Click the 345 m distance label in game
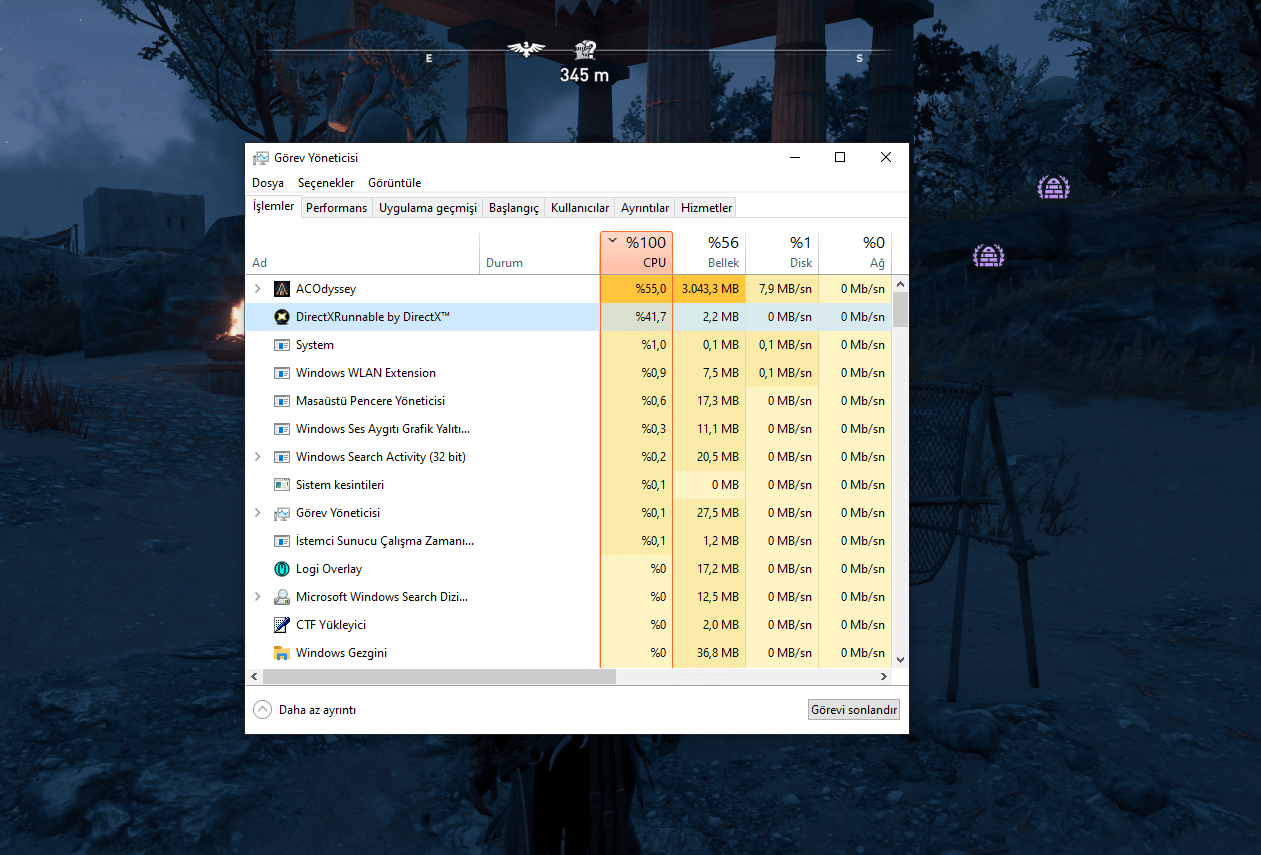The width and height of the screenshot is (1261, 855). pyautogui.click(x=584, y=75)
